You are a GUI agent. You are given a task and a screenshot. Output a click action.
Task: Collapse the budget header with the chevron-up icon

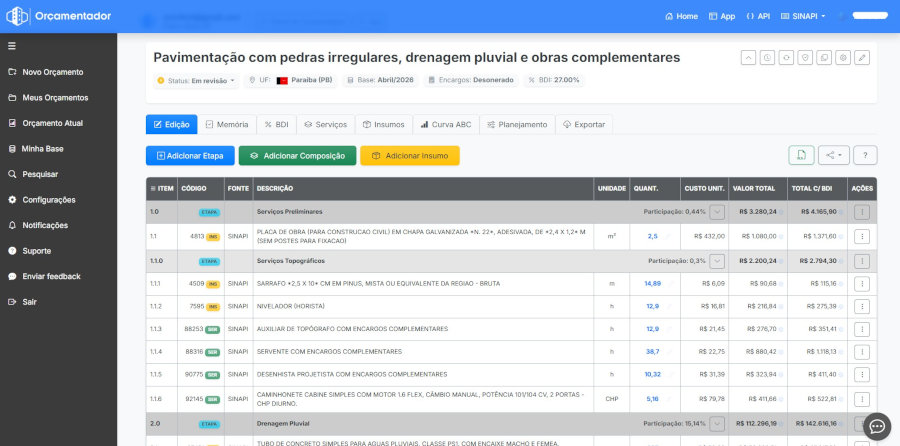pyautogui.click(x=748, y=57)
